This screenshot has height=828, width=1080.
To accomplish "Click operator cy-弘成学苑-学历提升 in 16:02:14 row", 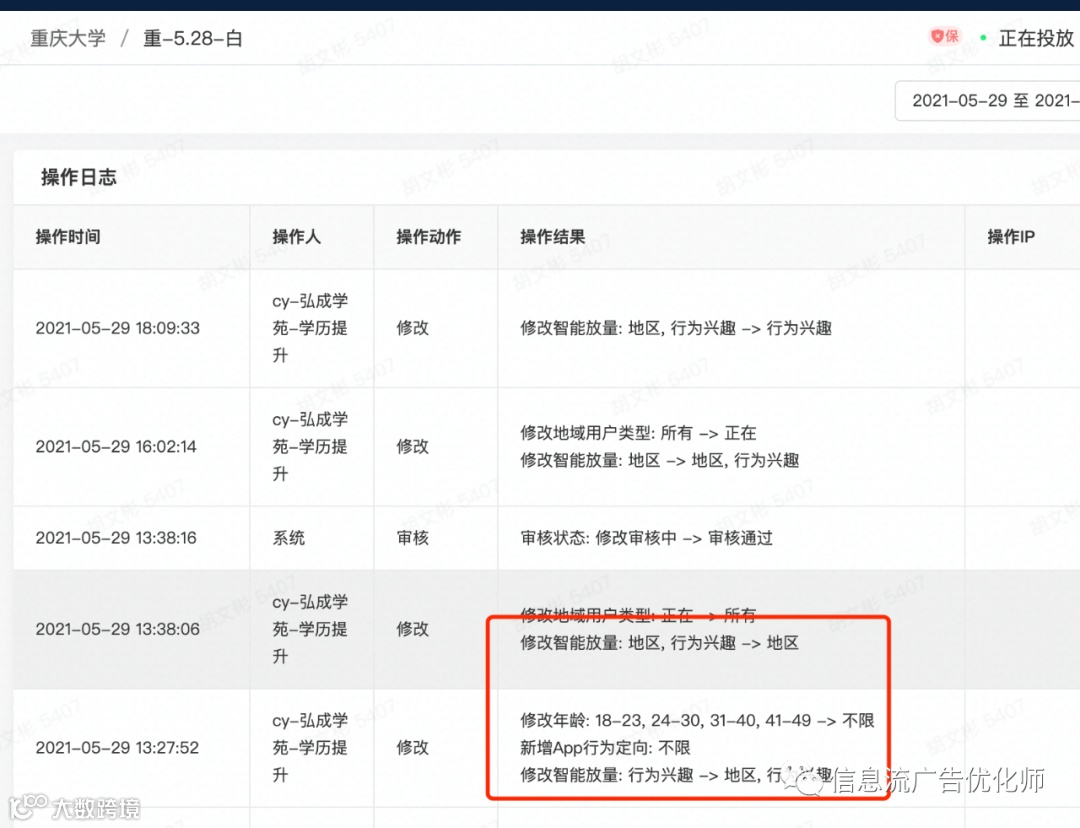I will pos(310,446).
